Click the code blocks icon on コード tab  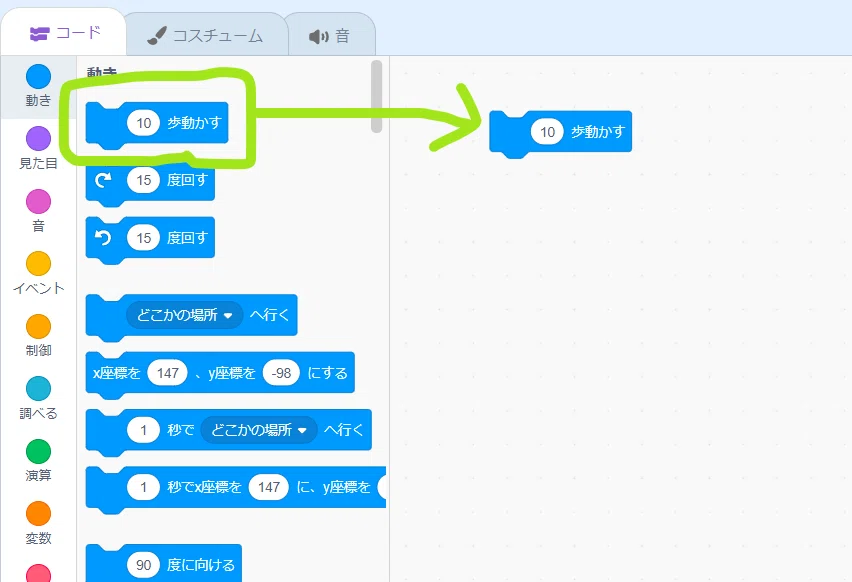coord(39,34)
